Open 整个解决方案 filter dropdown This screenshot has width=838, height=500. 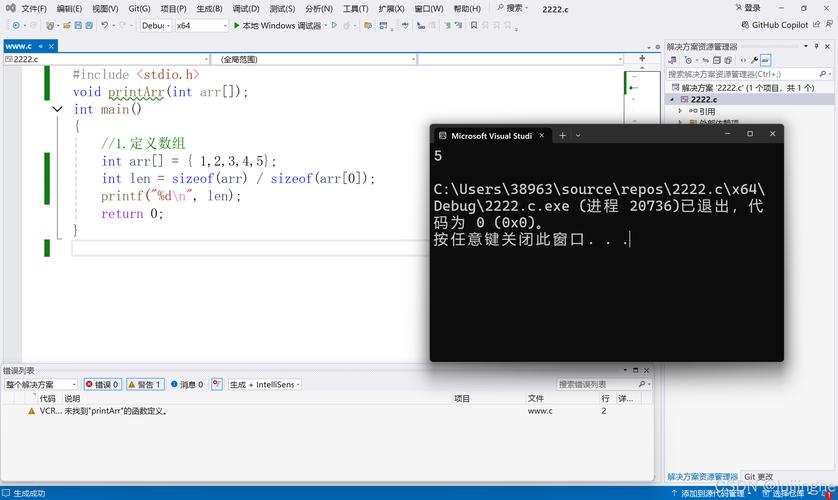coord(41,385)
